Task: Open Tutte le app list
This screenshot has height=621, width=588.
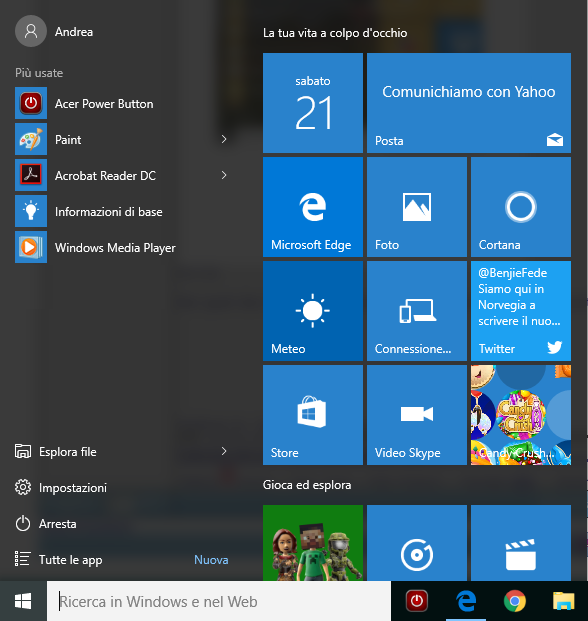Action: pos(59,560)
